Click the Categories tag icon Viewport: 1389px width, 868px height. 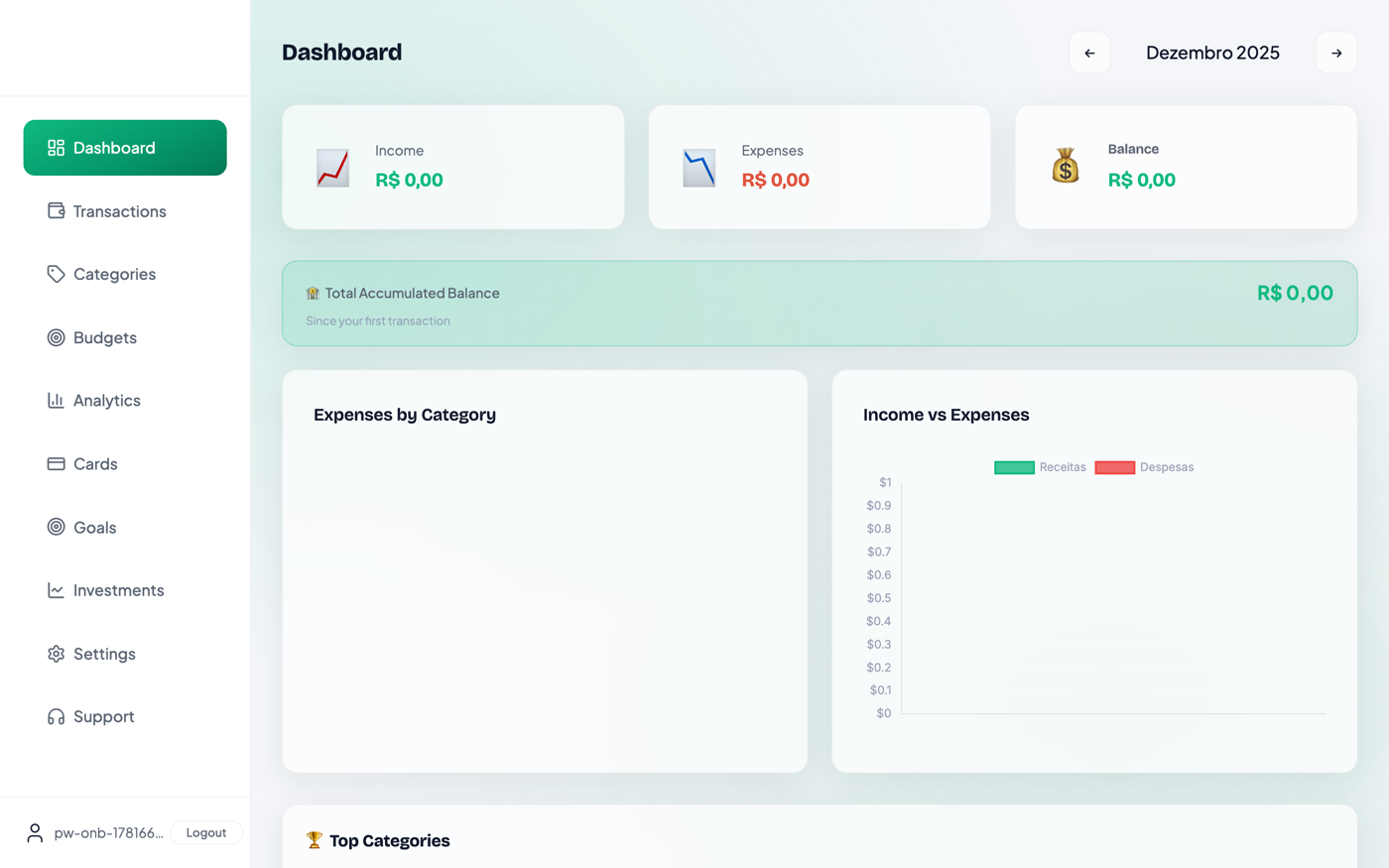tap(56, 274)
